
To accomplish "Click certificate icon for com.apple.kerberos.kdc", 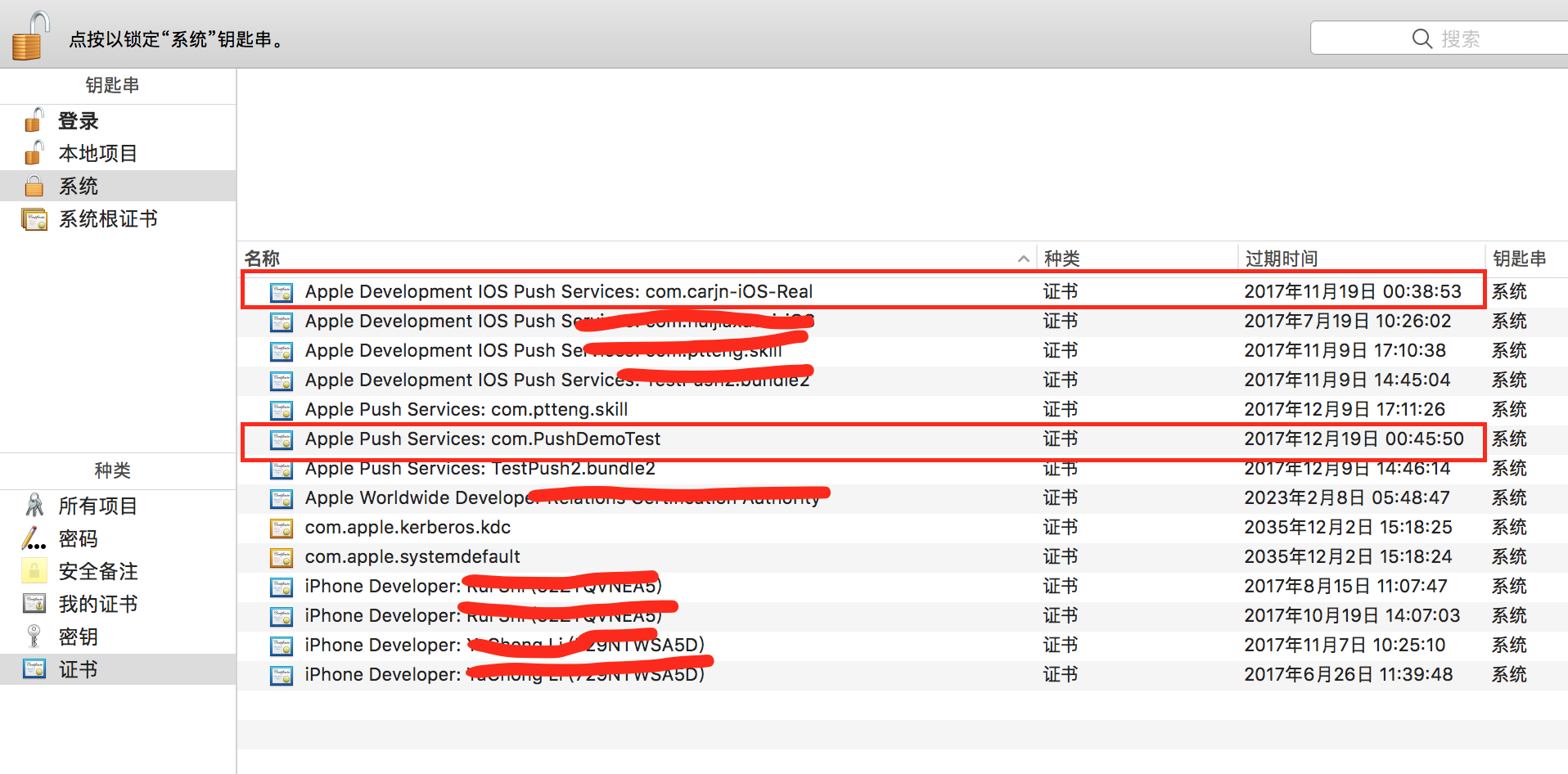I will tap(282, 528).
